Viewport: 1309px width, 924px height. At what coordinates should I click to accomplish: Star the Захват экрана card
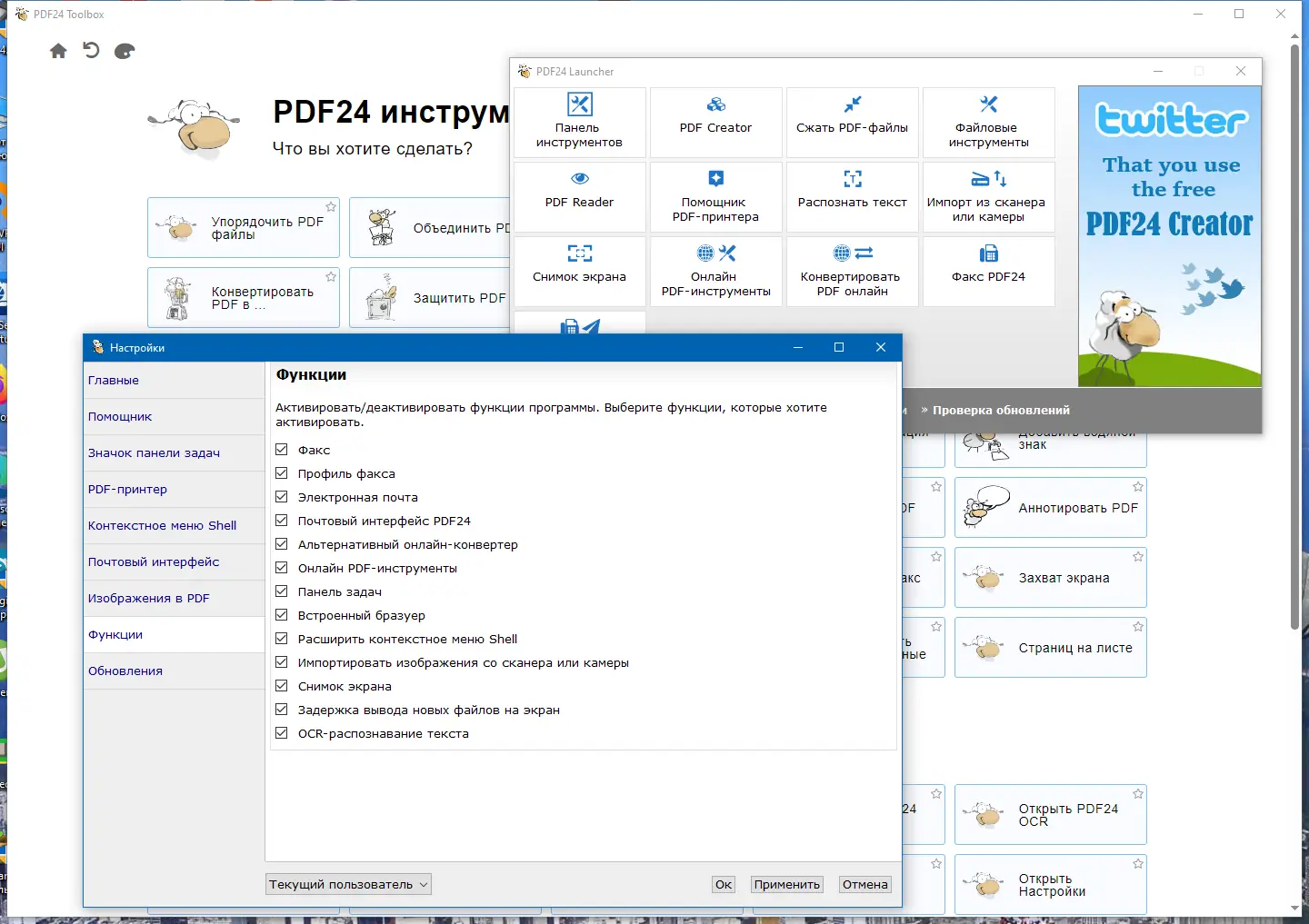coord(1138,557)
